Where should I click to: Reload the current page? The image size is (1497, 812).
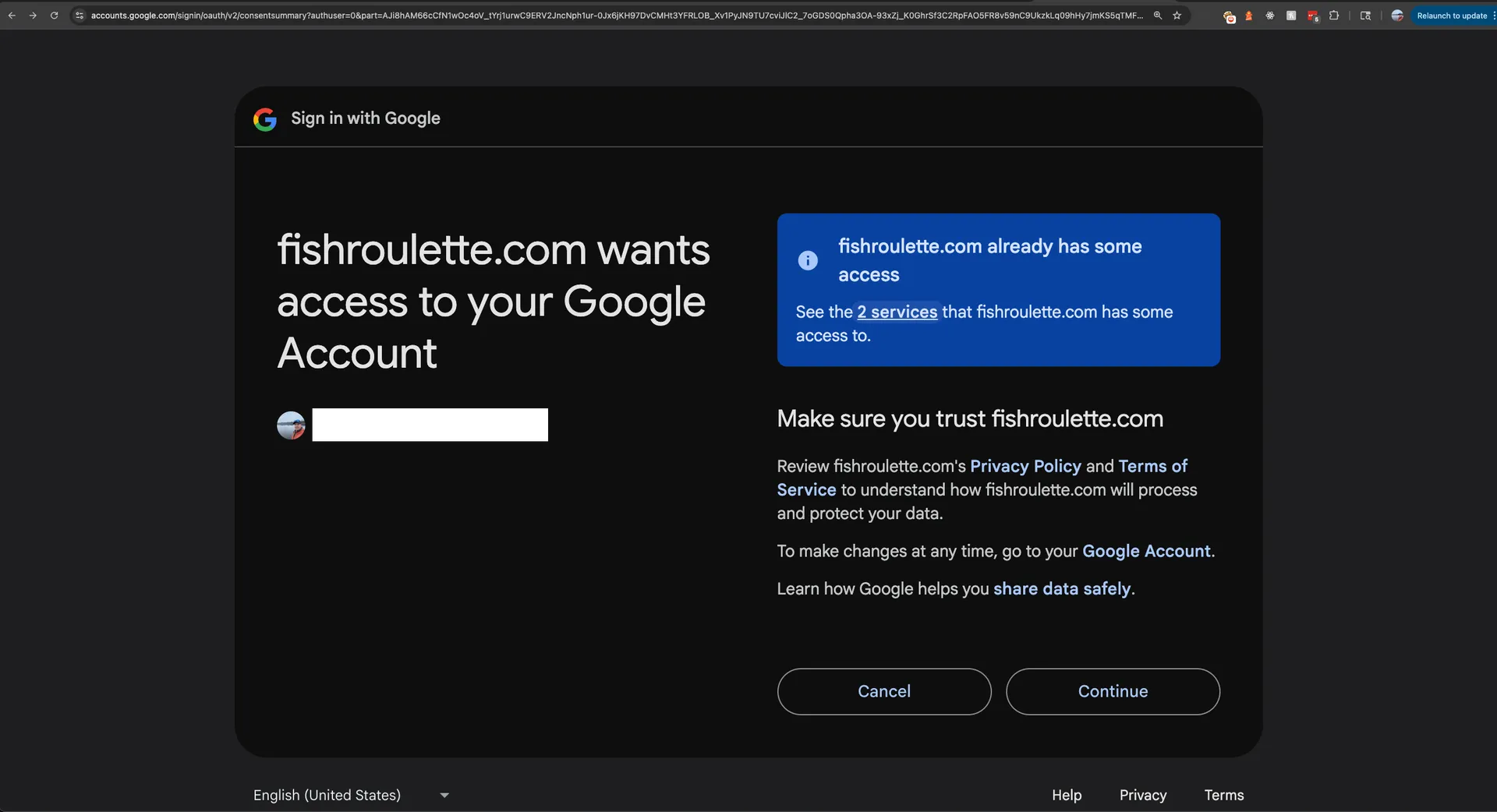[54, 16]
